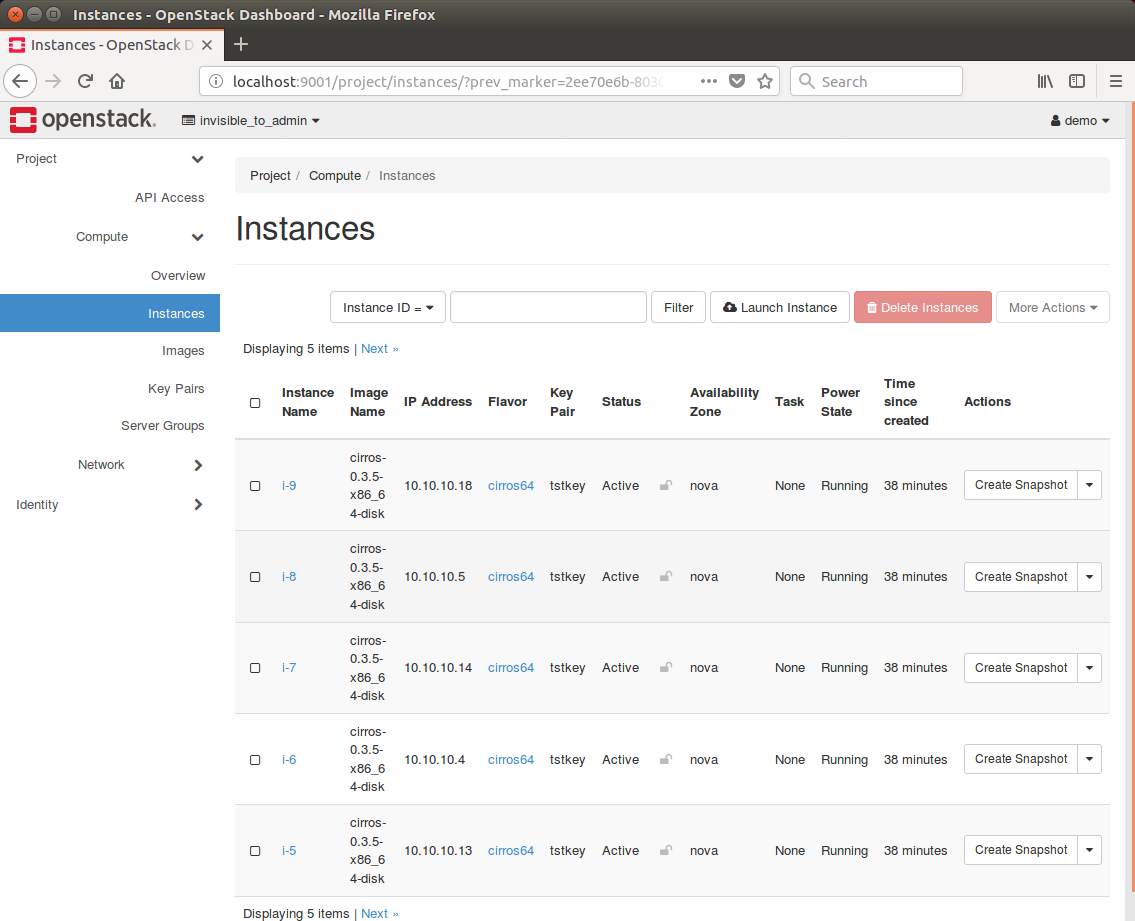
Task: Check the box for instance i-8
Action: 255,577
